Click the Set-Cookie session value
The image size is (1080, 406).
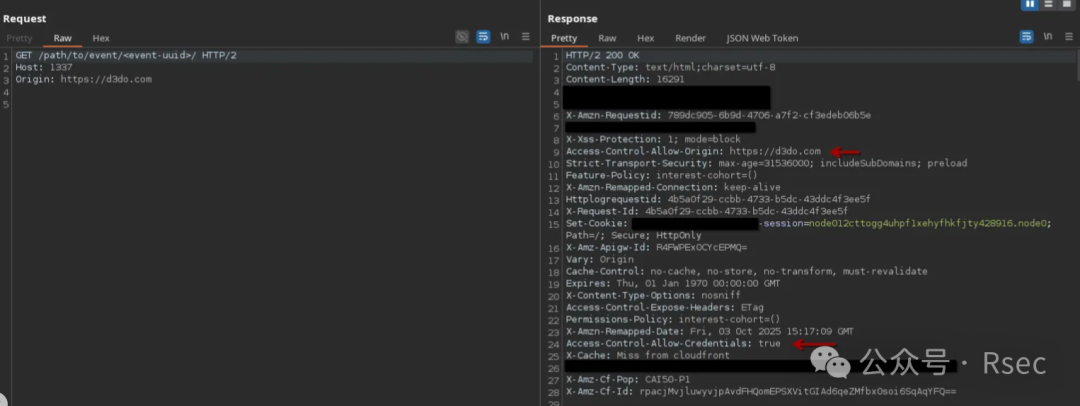coord(928,223)
